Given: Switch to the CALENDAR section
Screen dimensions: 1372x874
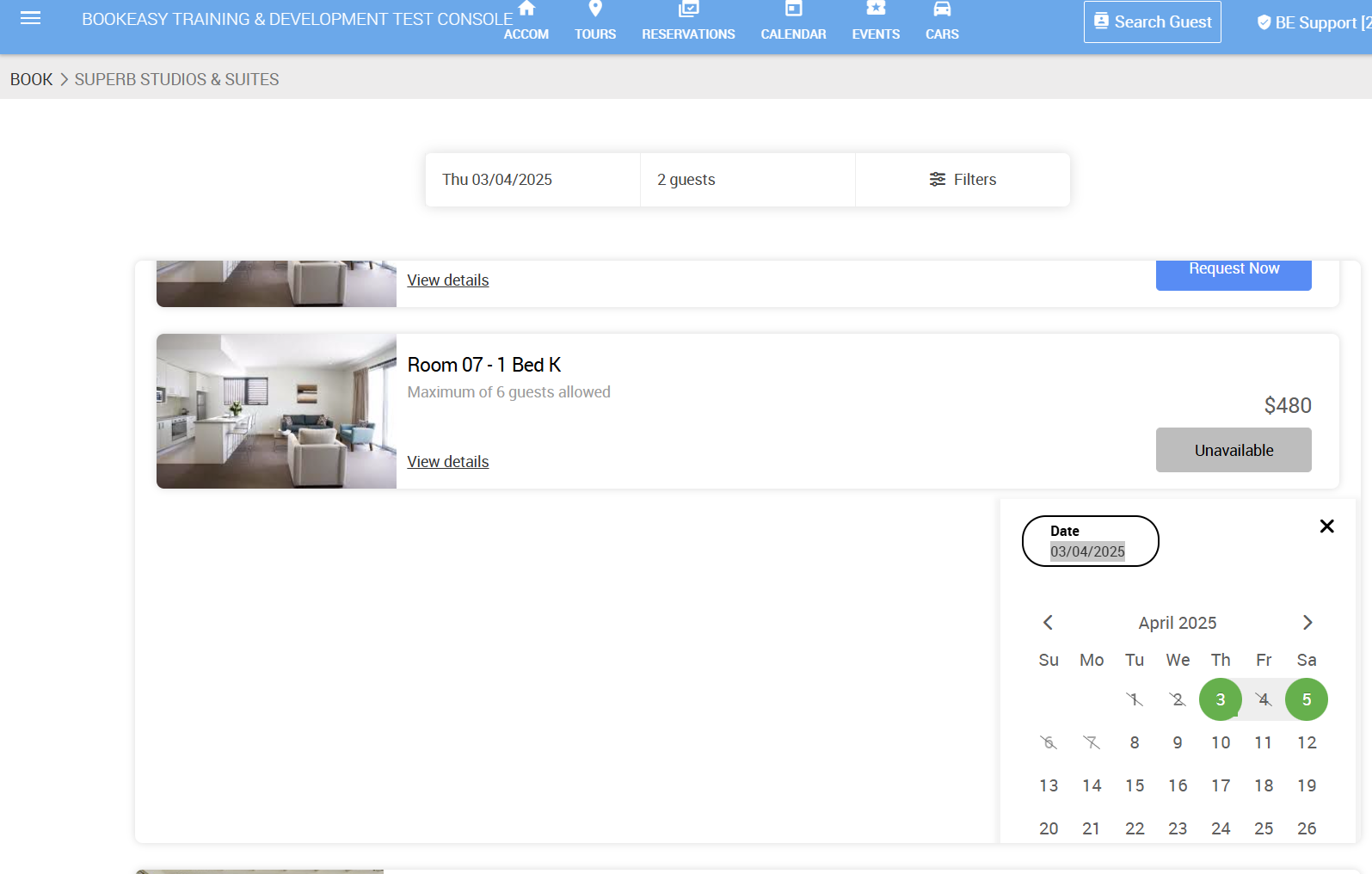Looking at the screenshot, I should point(793,22).
